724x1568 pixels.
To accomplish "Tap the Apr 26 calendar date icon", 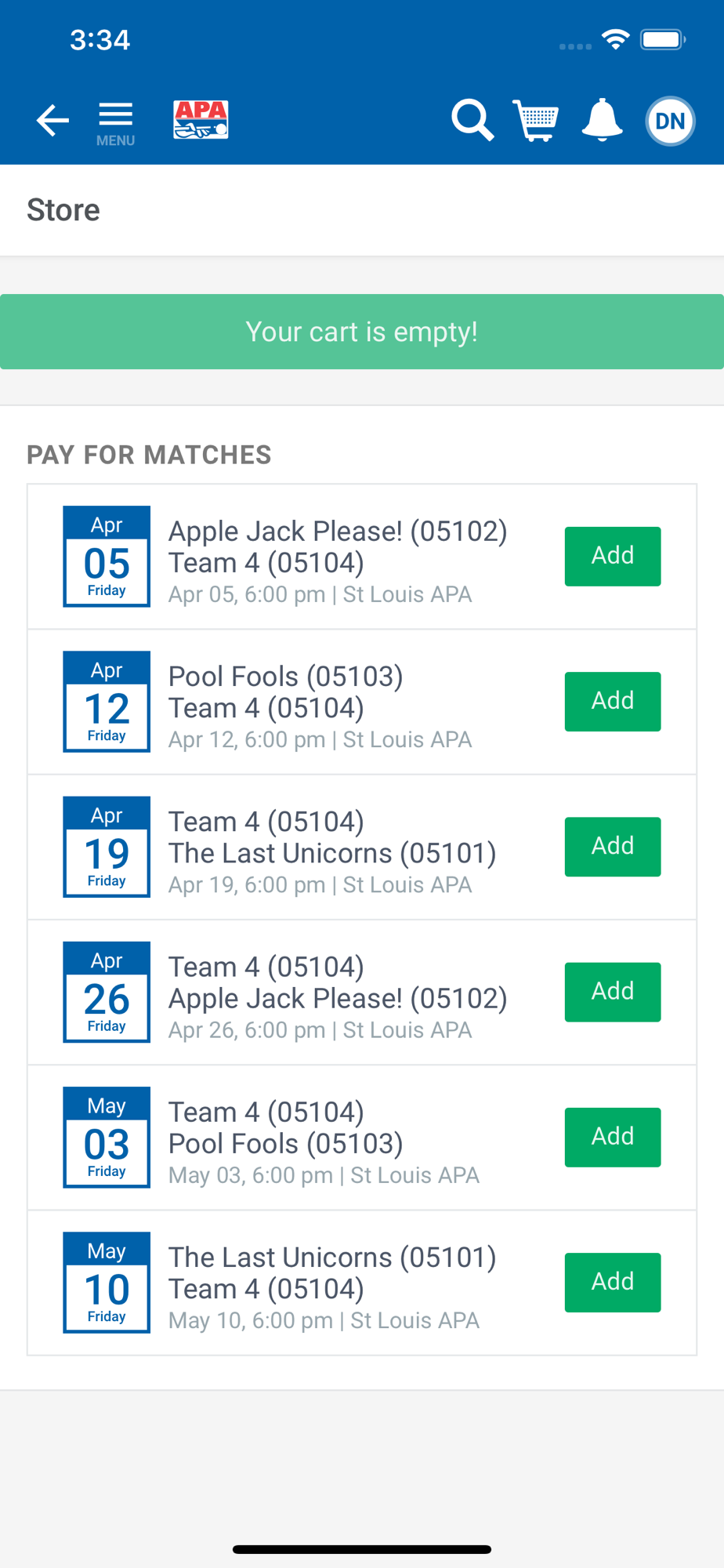I will coord(107,992).
